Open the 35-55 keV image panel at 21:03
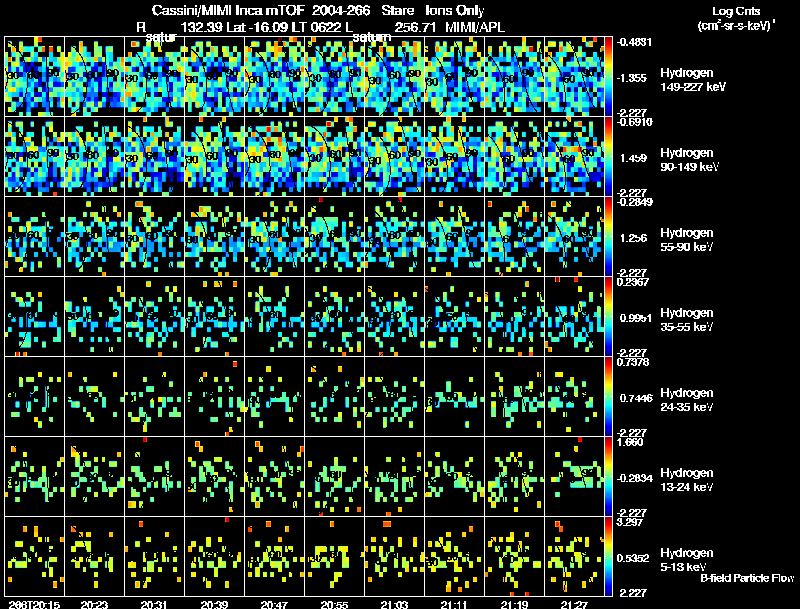 click(x=394, y=317)
